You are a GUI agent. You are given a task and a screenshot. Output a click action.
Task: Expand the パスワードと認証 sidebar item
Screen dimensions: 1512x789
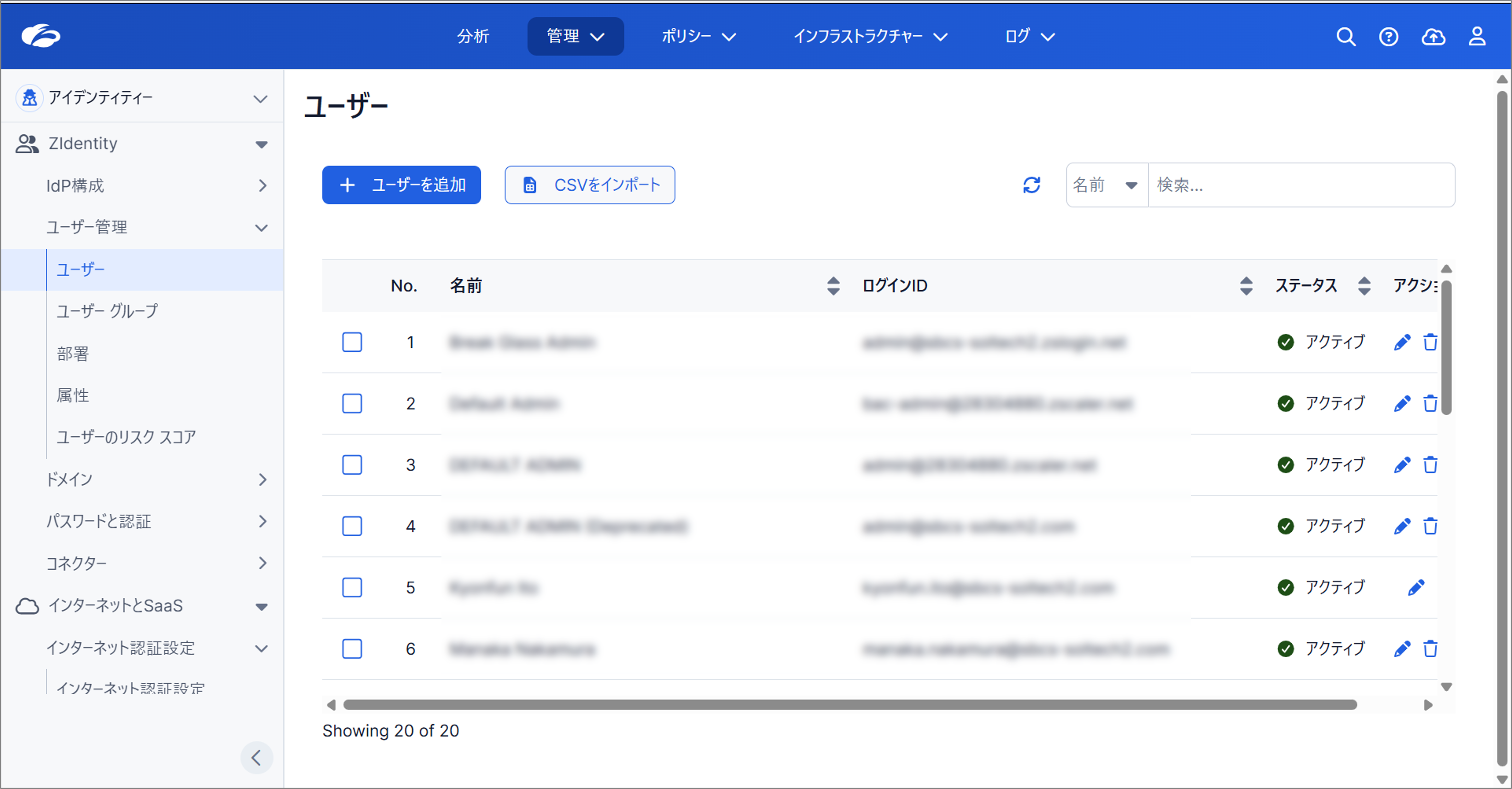[155, 522]
